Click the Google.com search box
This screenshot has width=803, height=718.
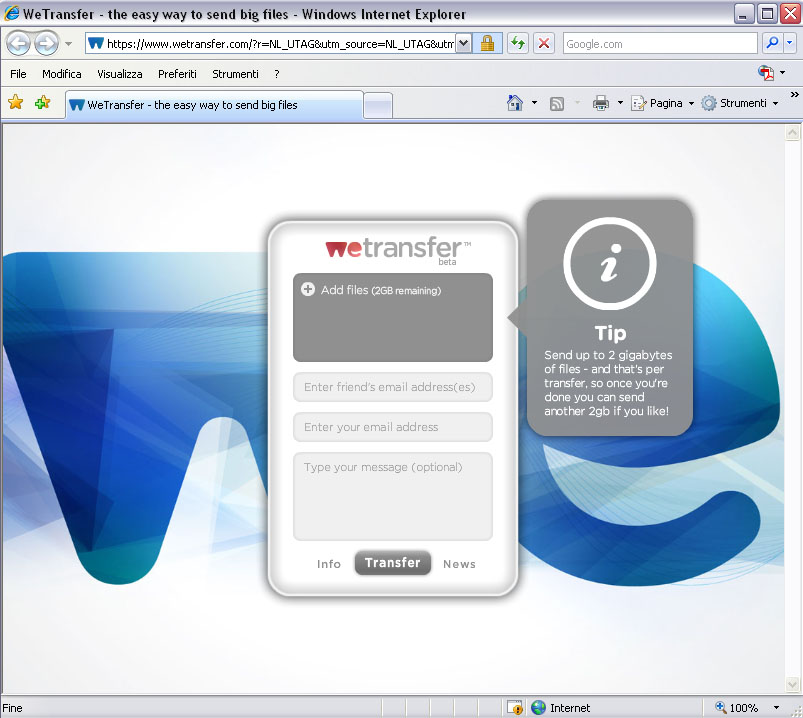[x=660, y=44]
